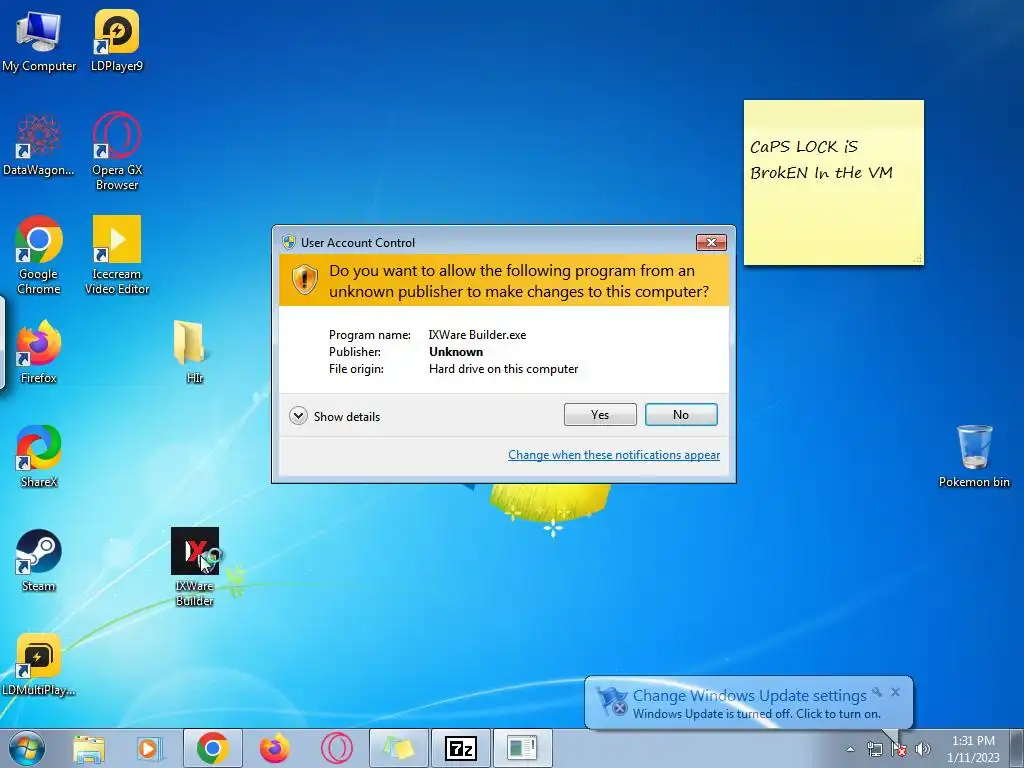Click No to deny the program
Image resolution: width=1024 pixels, height=768 pixels.
pos(681,415)
